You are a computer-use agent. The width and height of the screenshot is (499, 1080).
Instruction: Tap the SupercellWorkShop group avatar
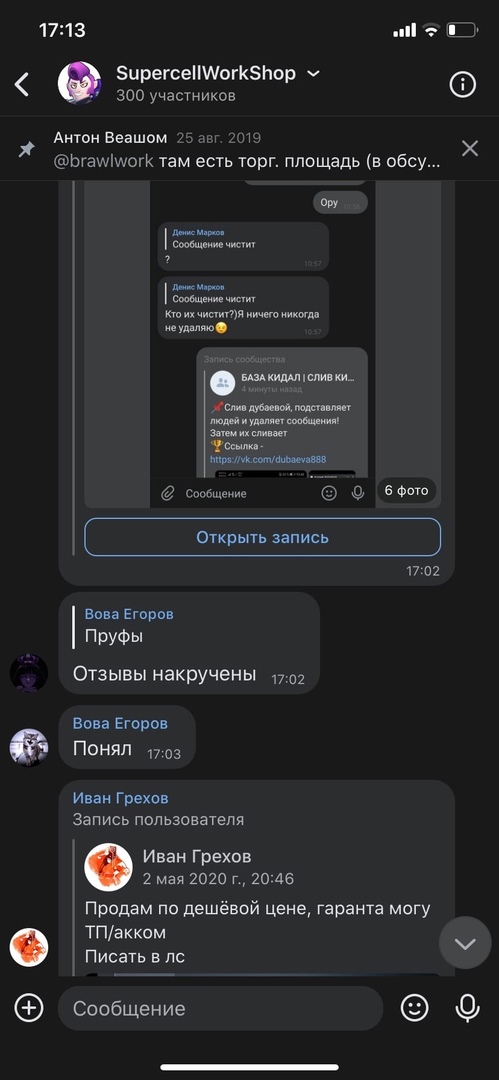tap(79, 83)
